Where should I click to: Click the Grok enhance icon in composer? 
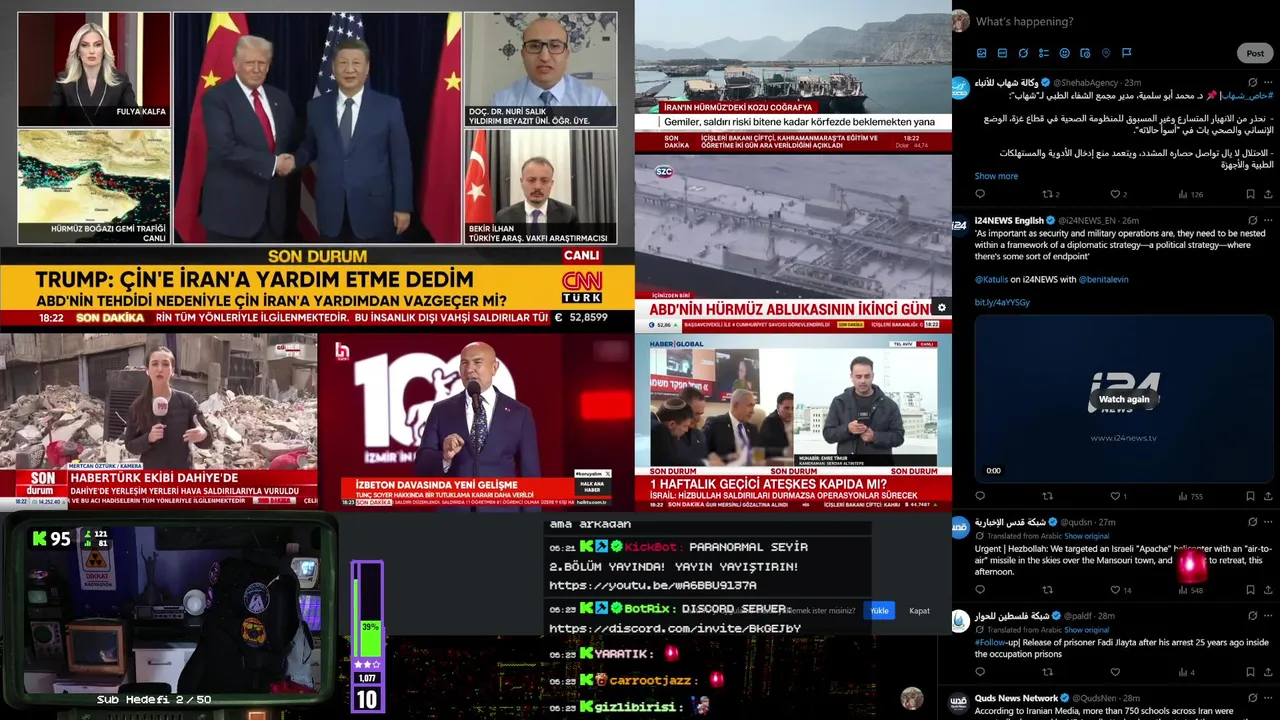pyautogui.click(x=1023, y=53)
